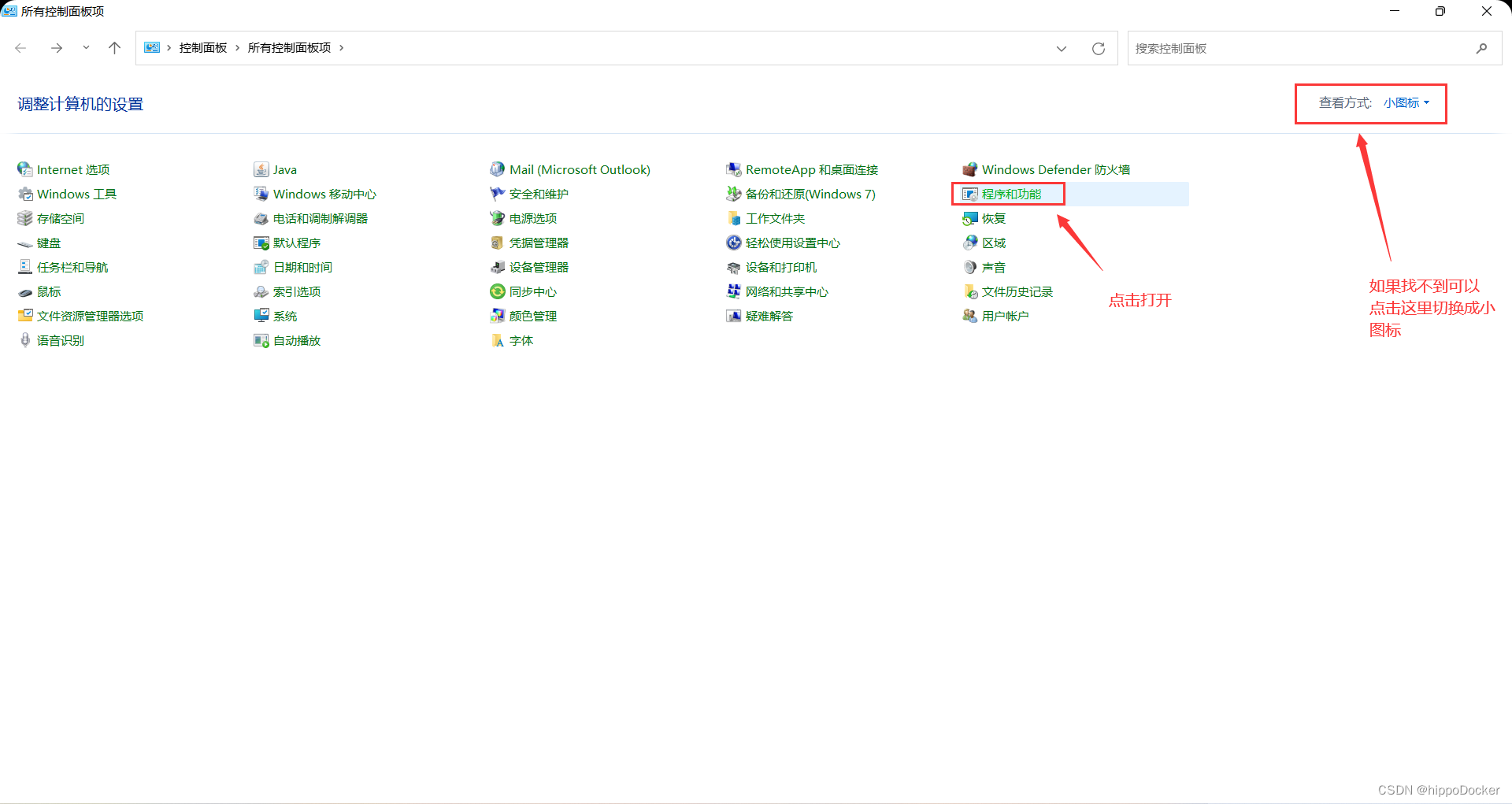Click the 设备管理器 icon
The image size is (1512, 804).
tap(498, 267)
